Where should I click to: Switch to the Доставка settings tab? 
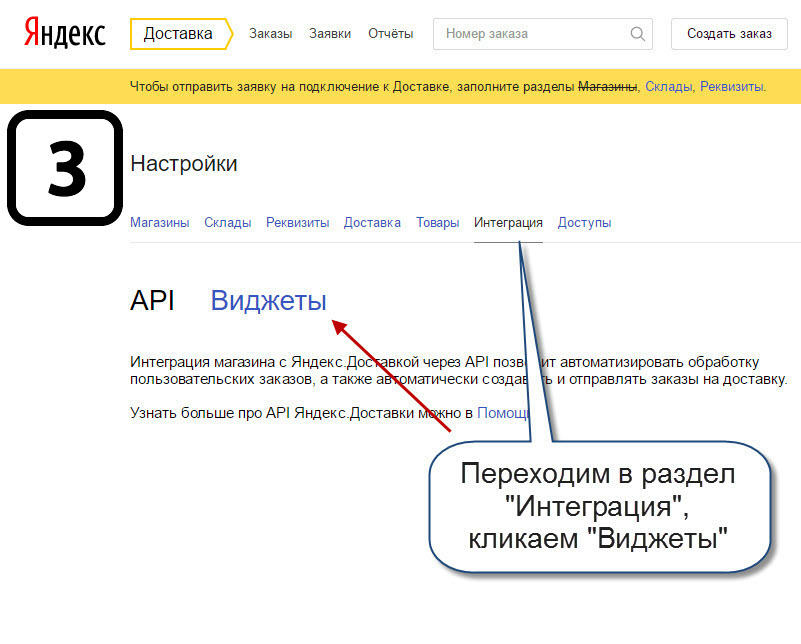pos(372,223)
